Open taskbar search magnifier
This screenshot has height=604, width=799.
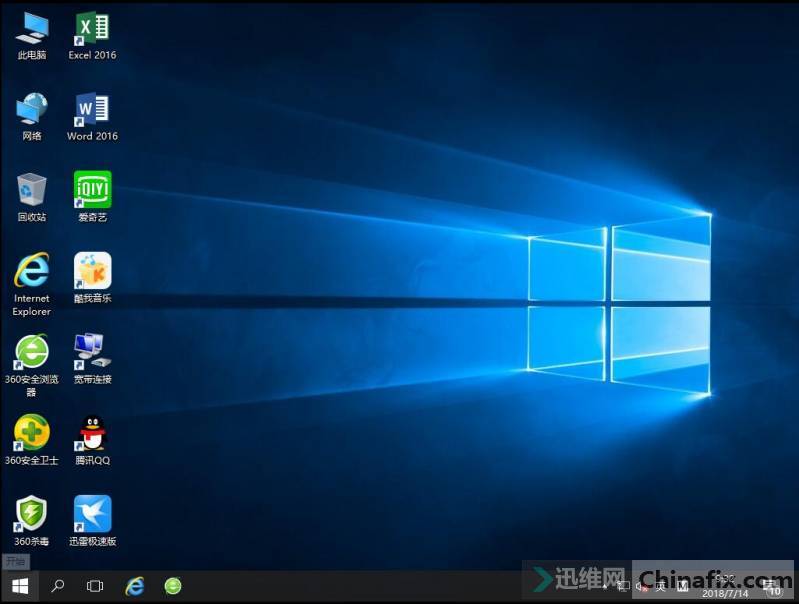tap(58, 586)
